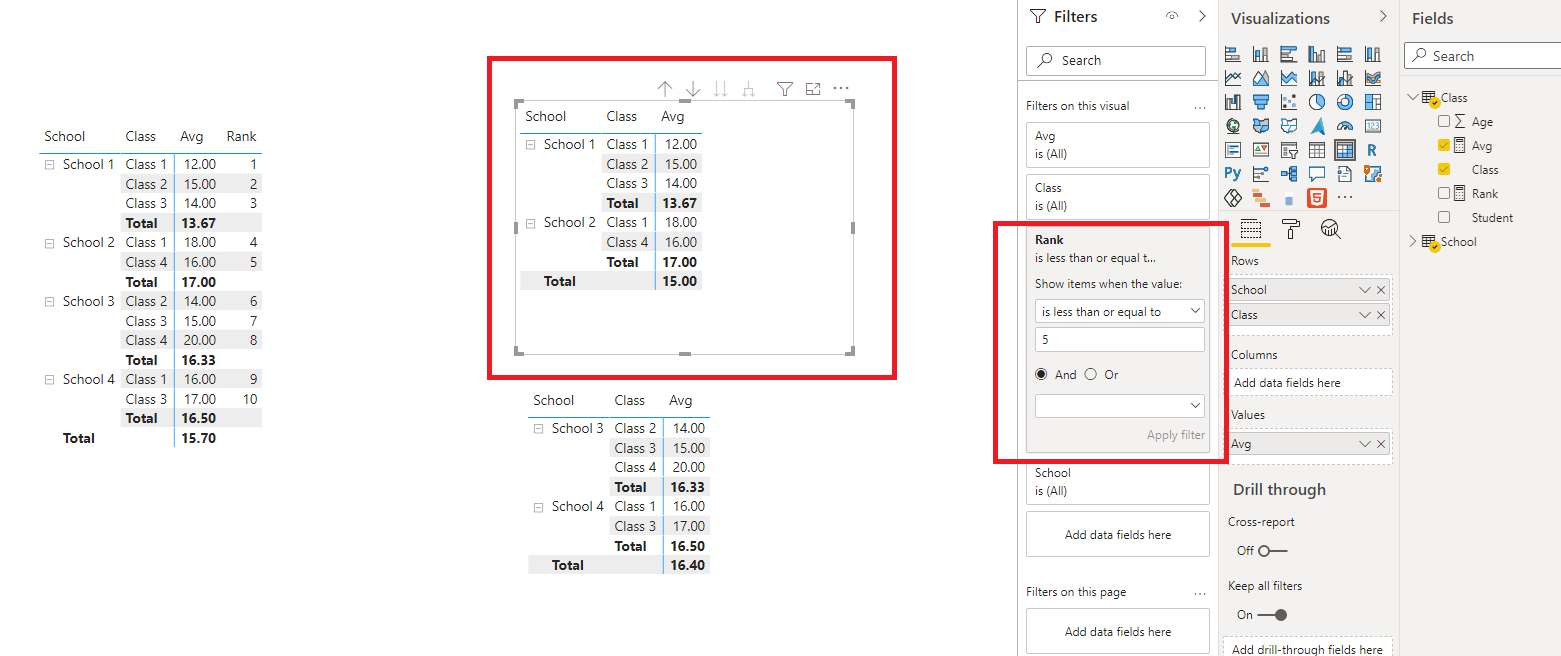The image size is (1561, 656).
Task: Open dropdown arrow on Avg values field
Action: 1365,444
